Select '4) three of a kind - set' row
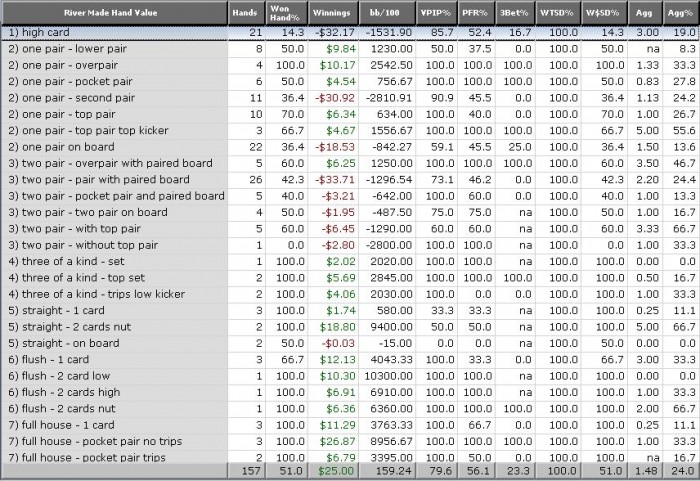The height and width of the screenshot is (481, 700). (x=350, y=261)
